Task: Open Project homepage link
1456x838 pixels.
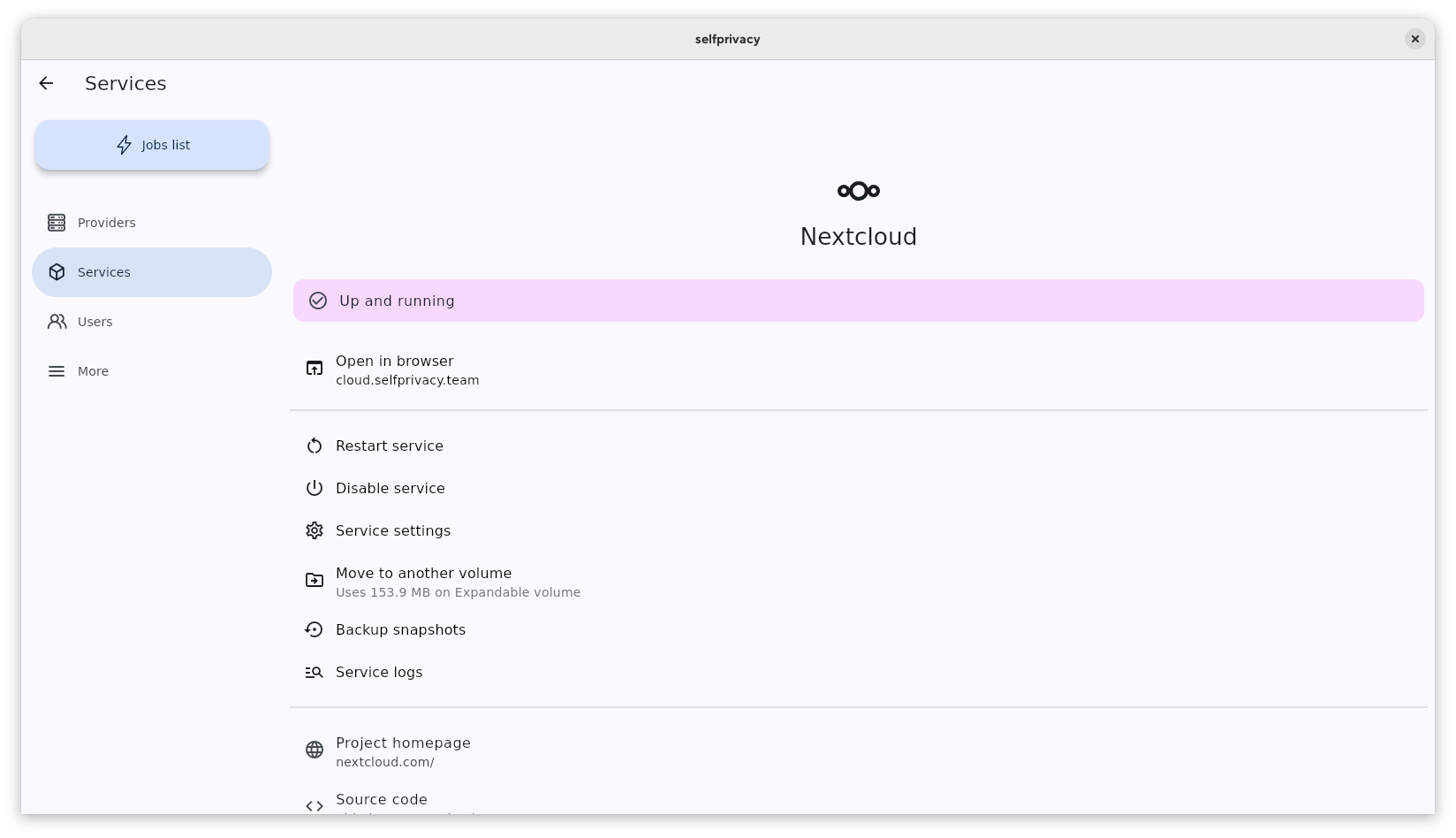Action: coord(859,751)
